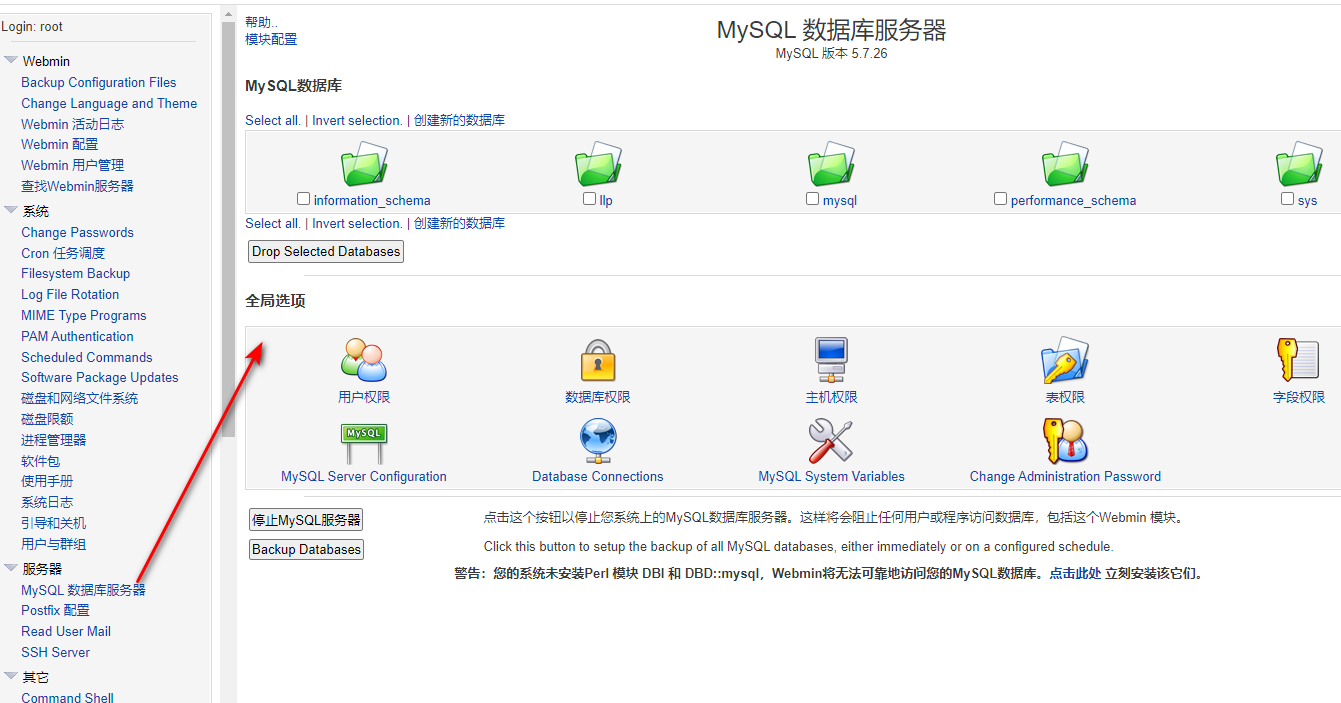
Task: Click 点击此处 link to install Perl modules
Action: point(1075,574)
